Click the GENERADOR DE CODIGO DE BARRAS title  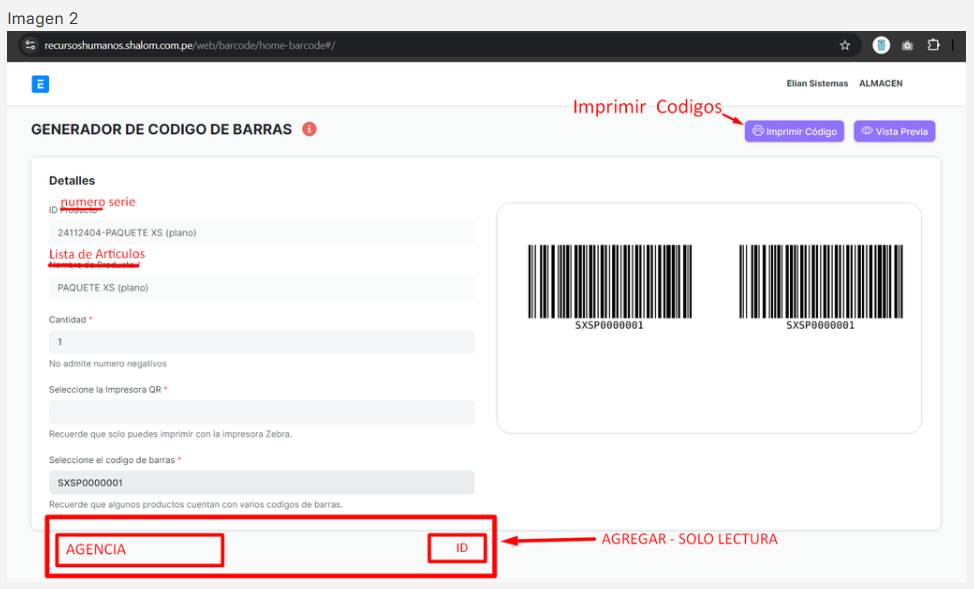[x=162, y=129]
